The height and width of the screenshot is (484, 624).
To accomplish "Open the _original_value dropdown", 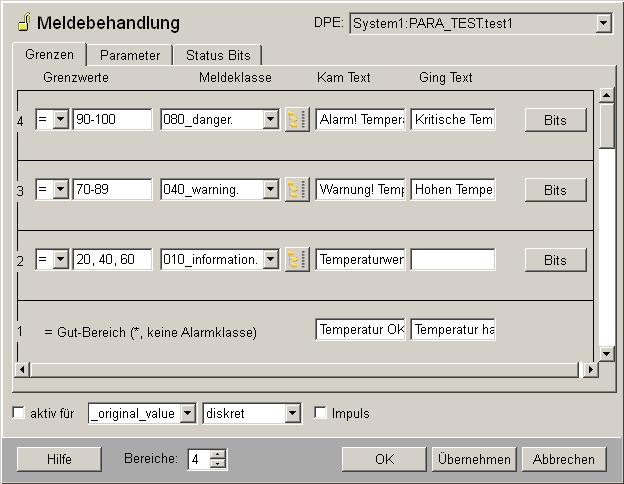I will [x=187, y=414].
